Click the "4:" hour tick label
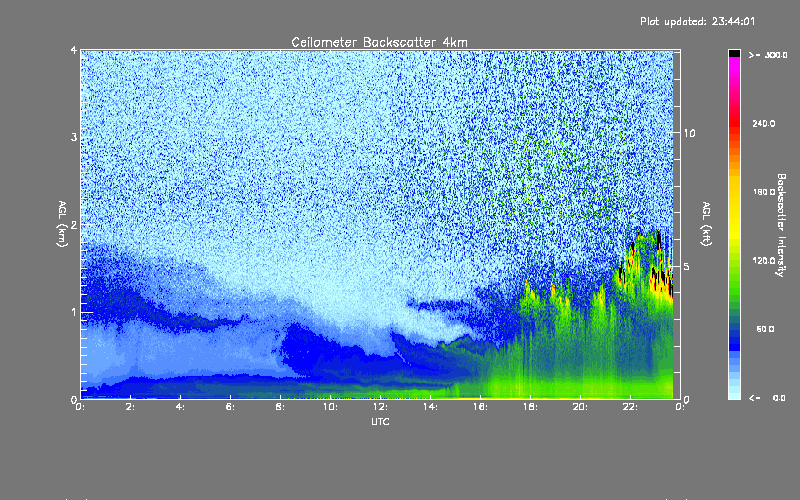 (181, 407)
